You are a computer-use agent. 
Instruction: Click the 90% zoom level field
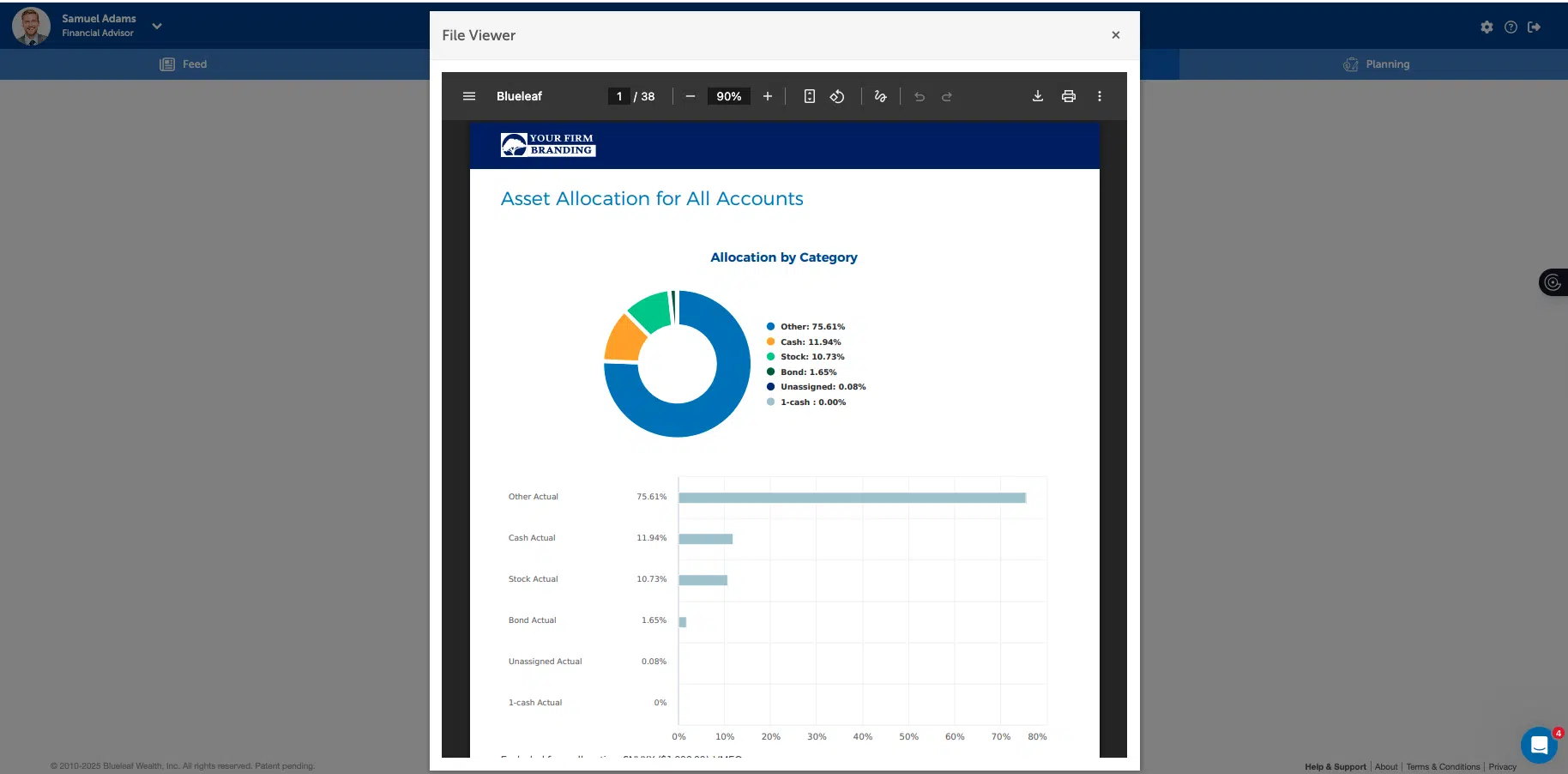(x=728, y=96)
